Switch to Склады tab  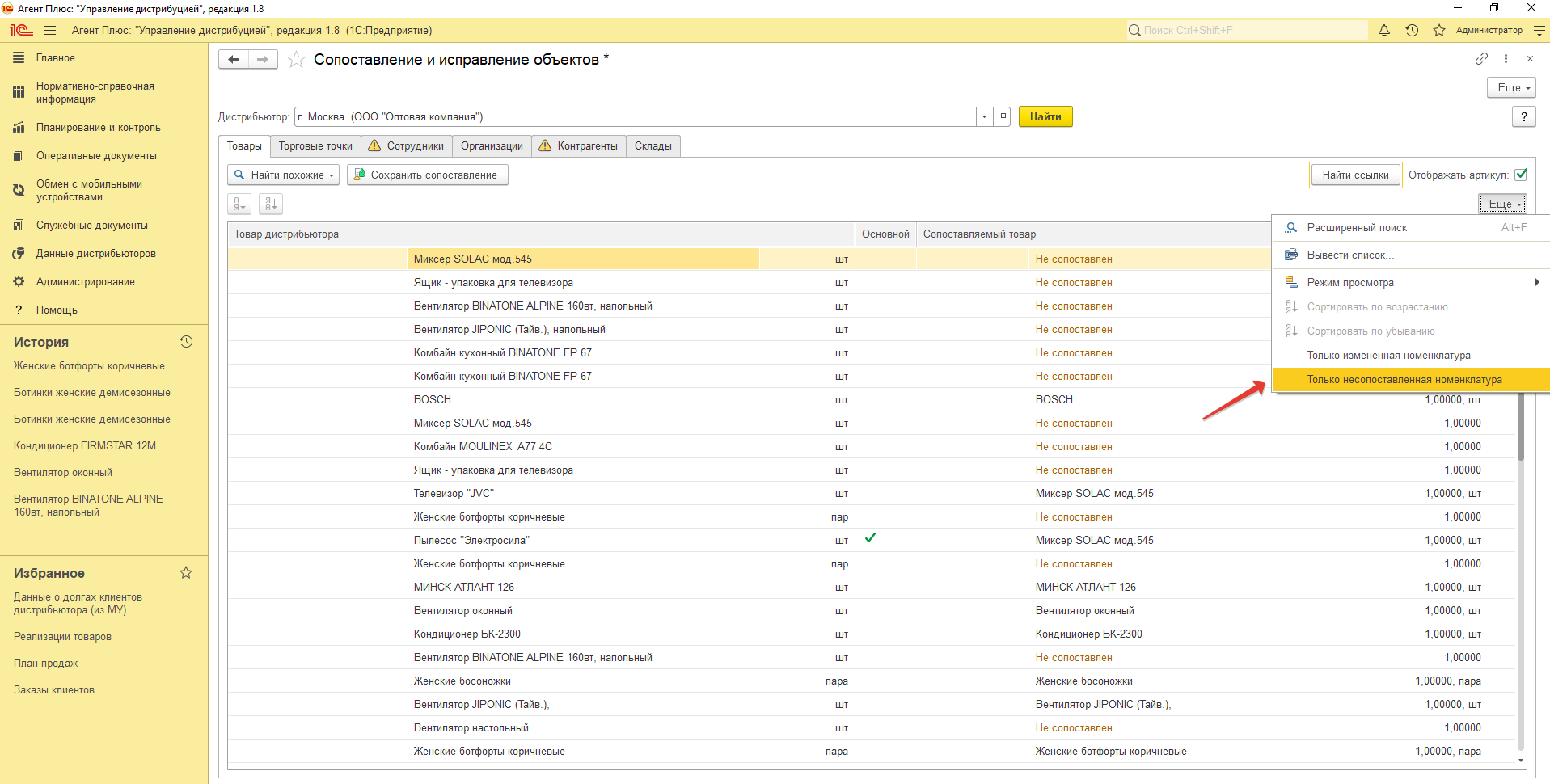[x=653, y=146]
